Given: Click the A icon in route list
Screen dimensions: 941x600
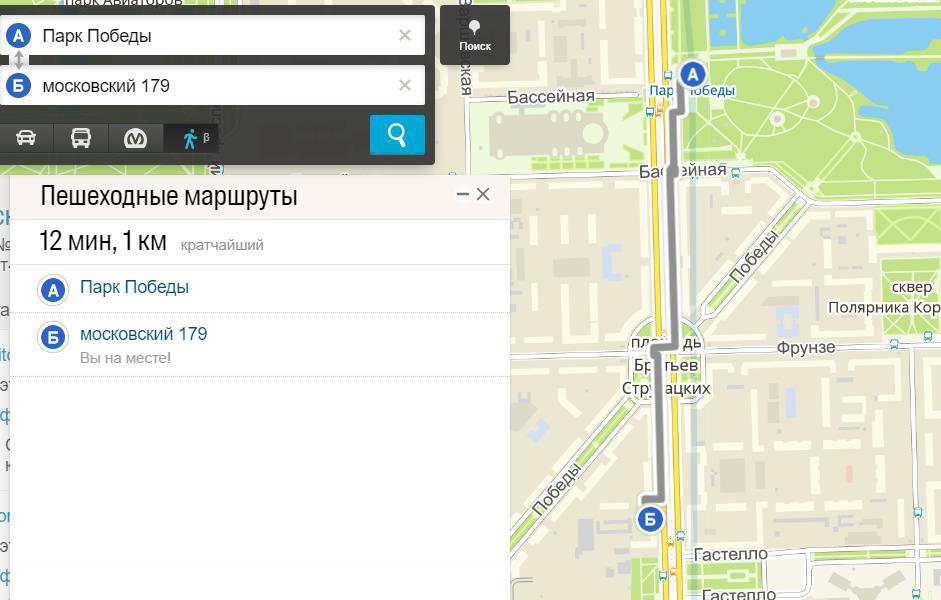Looking at the screenshot, I should tap(52, 290).
